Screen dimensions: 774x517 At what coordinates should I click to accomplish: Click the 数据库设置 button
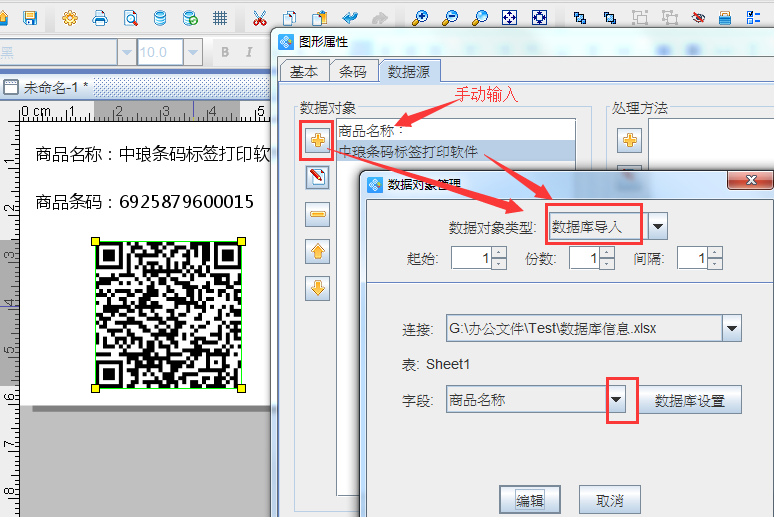689,400
